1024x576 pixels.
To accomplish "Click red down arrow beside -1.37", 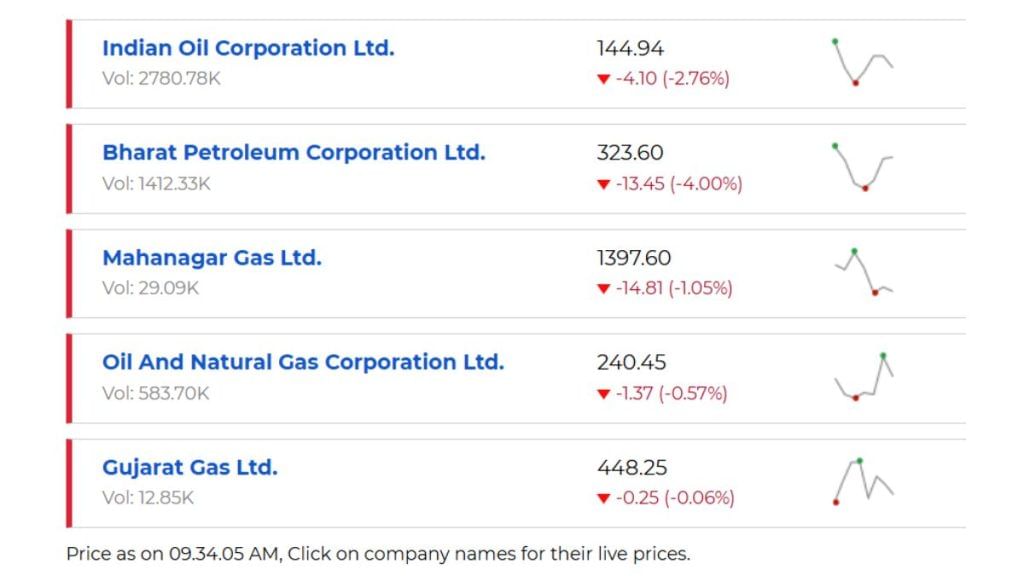I will pos(603,394).
